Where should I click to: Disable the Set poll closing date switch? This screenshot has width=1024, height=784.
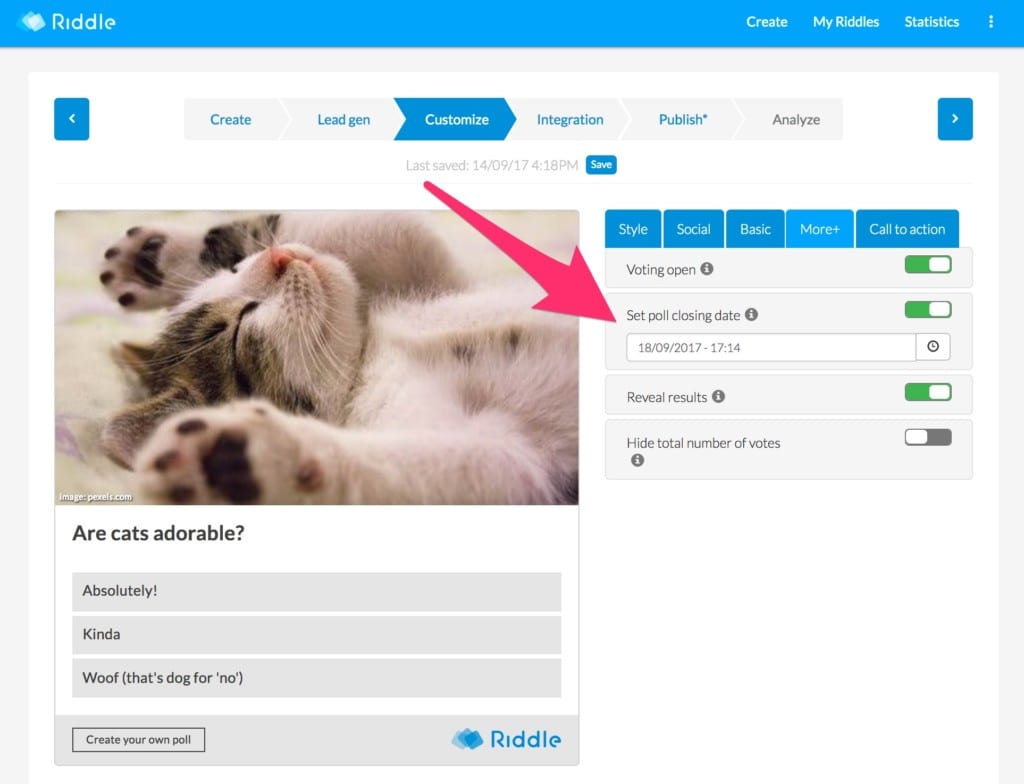tap(928, 310)
